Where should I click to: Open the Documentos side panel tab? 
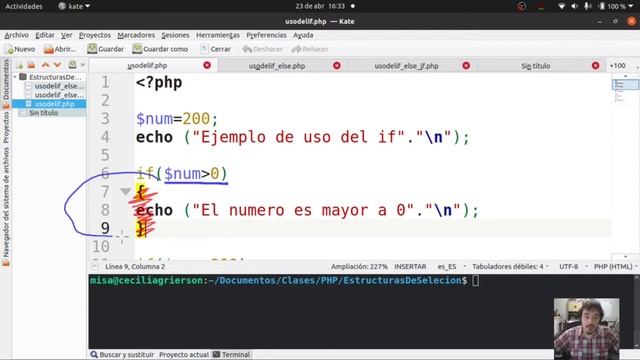coord(6,83)
